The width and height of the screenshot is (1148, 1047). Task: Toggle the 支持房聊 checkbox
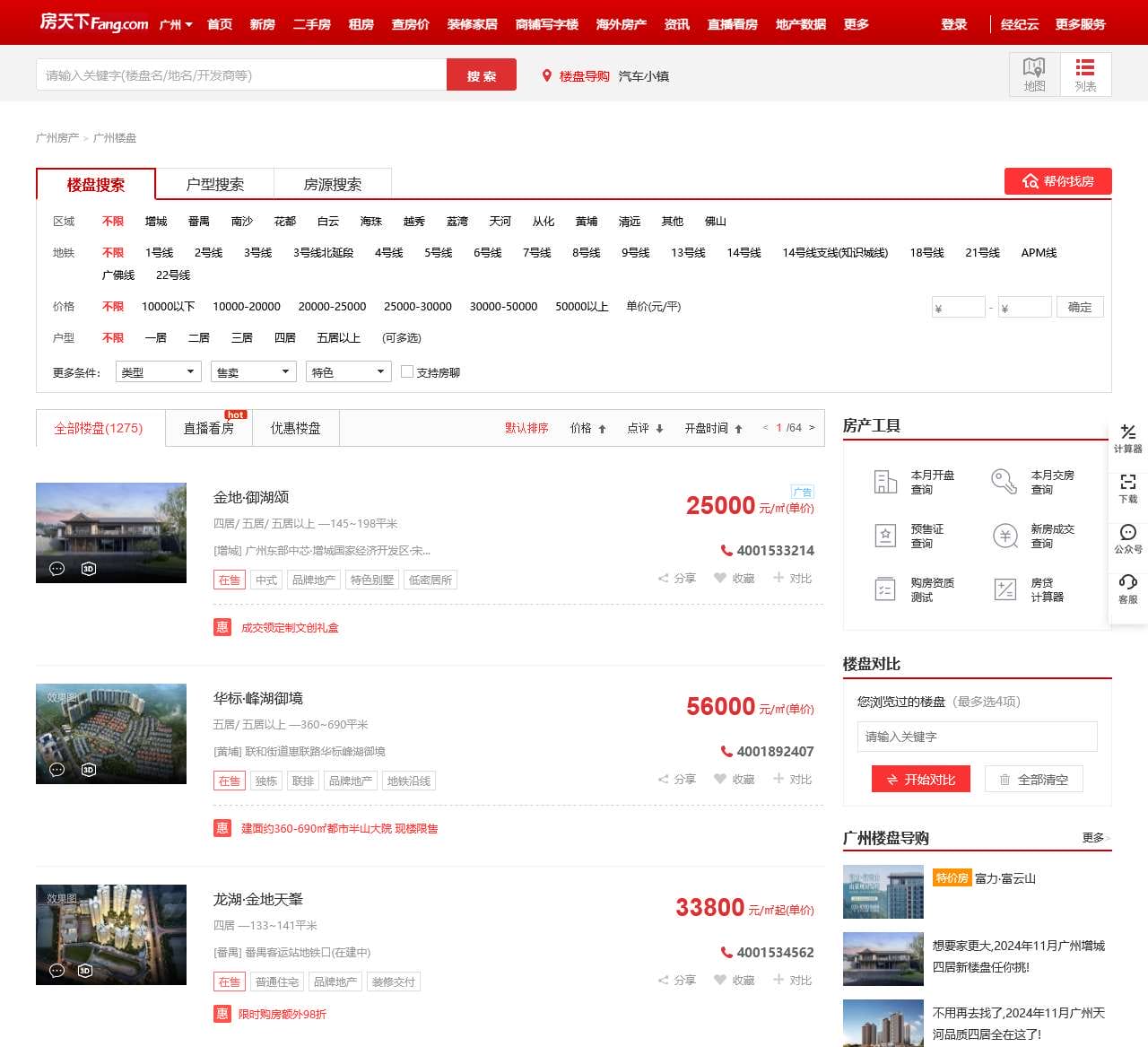(407, 371)
